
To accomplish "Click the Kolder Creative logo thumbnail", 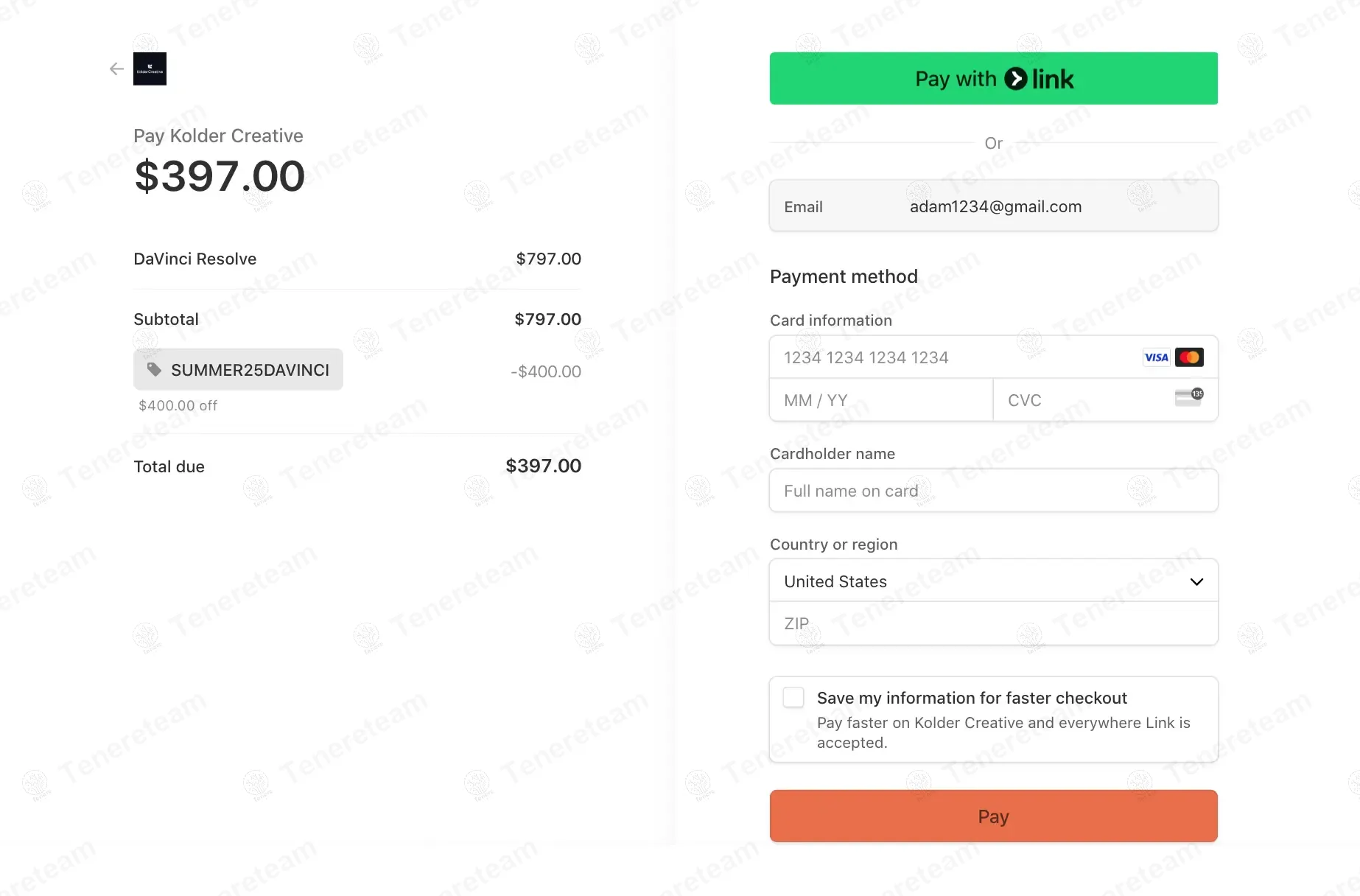I will [x=150, y=69].
